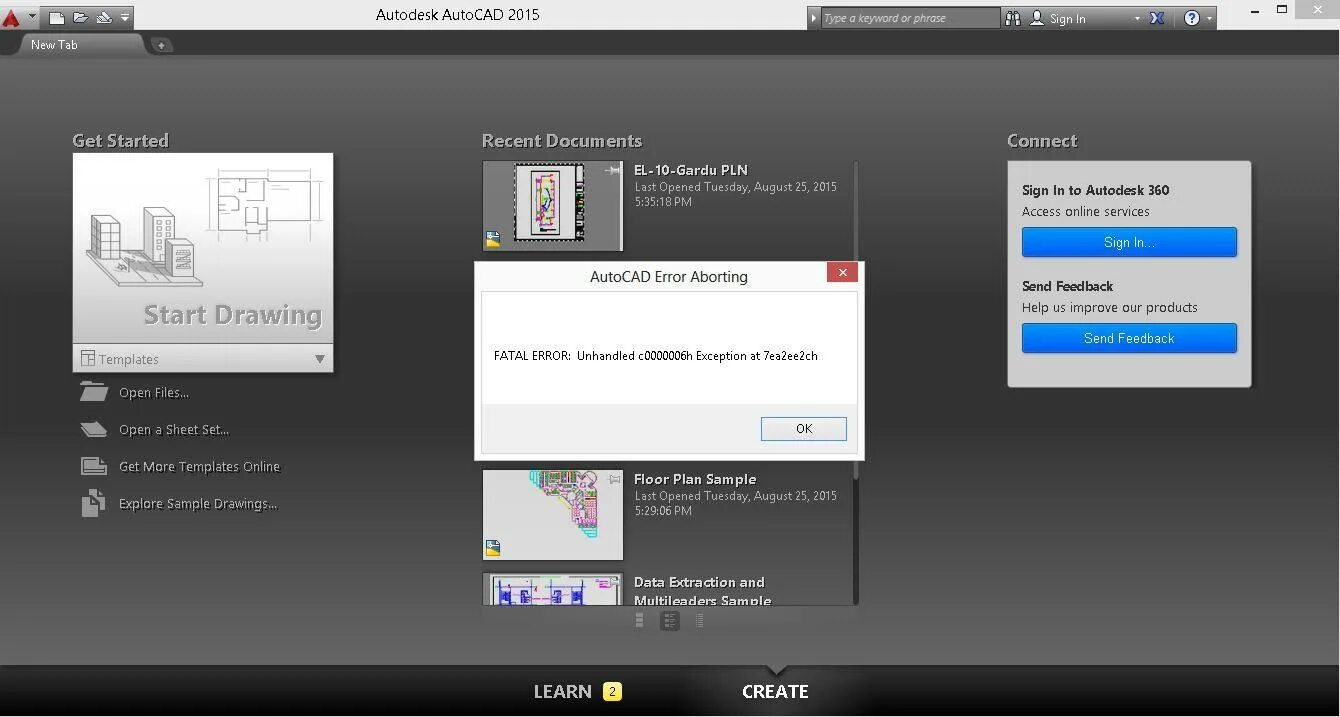1340x717 pixels.
Task: Click the Recent Documents scrollbar
Action: (x=856, y=383)
